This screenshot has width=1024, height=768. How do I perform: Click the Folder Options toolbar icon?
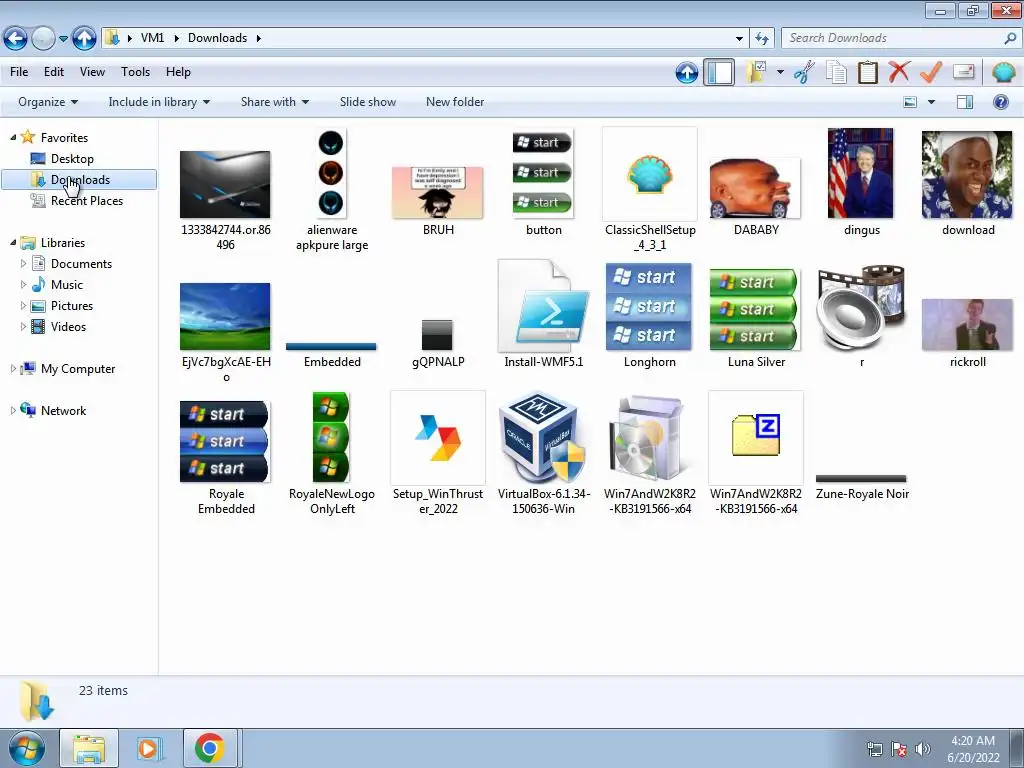click(756, 72)
